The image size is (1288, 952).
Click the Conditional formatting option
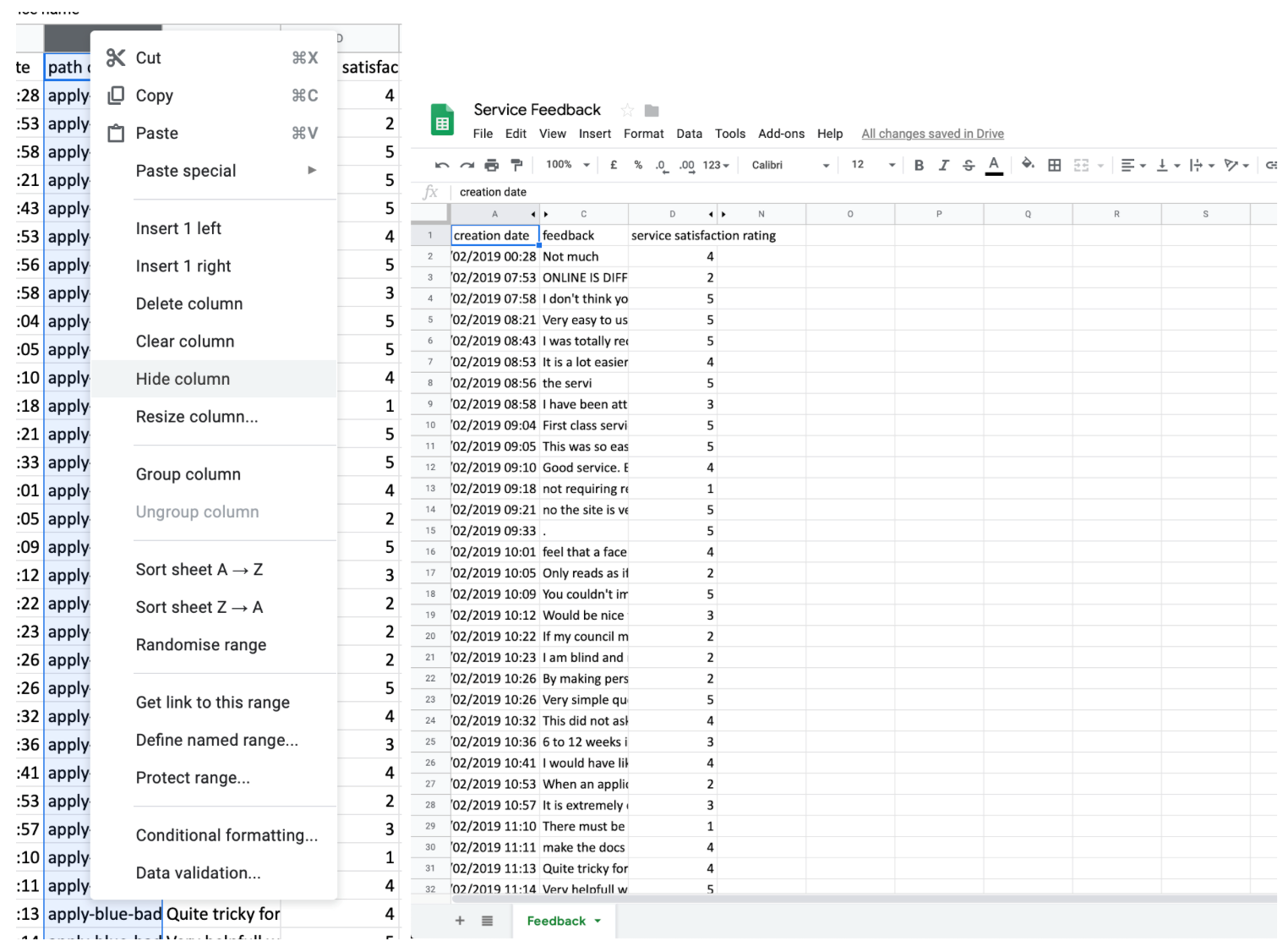[226, 835]
